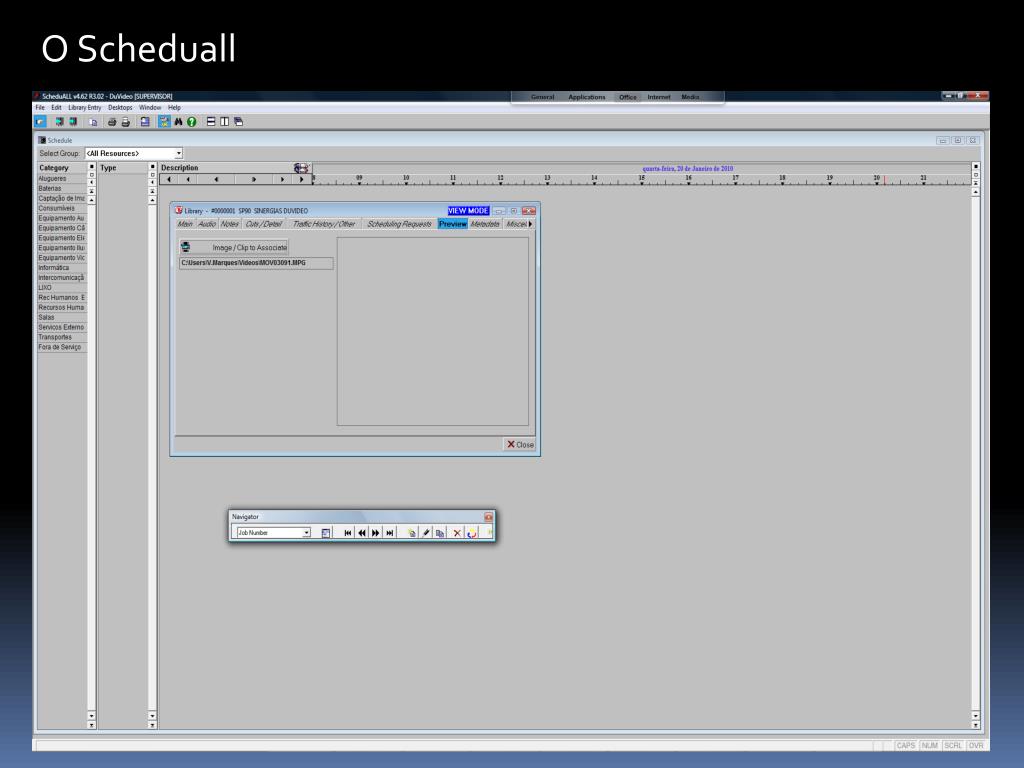Go to last record in Navigator
This screenshot has height=768, width=1024.
point(390,533)
